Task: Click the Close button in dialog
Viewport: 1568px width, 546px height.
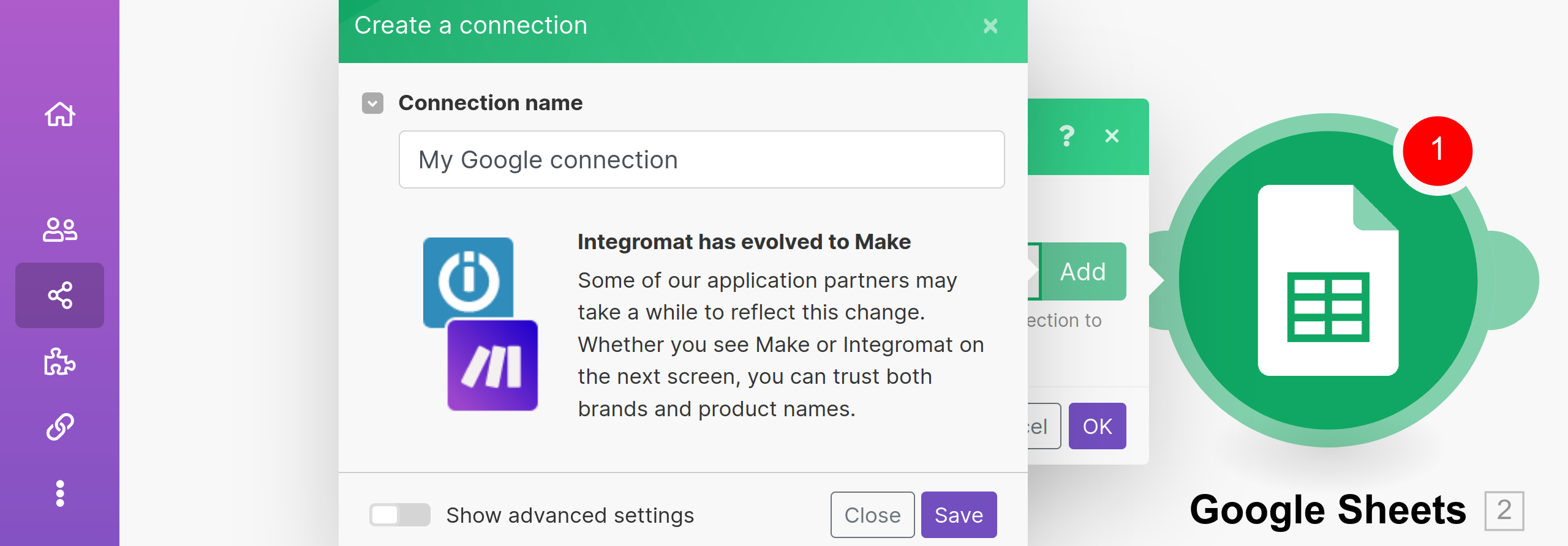Action: tap(872, 515)
